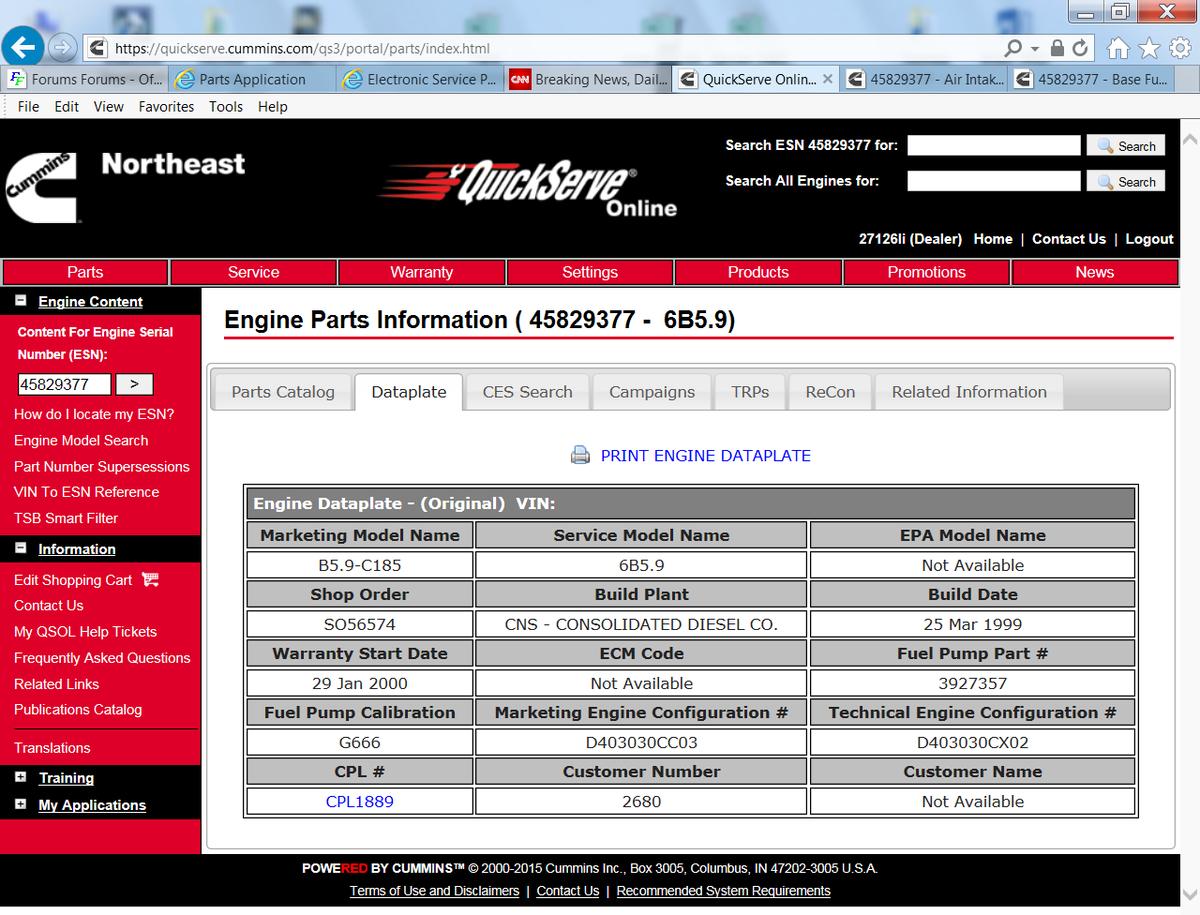
Task: Click Contact Us in the header
Action: 1068,239
